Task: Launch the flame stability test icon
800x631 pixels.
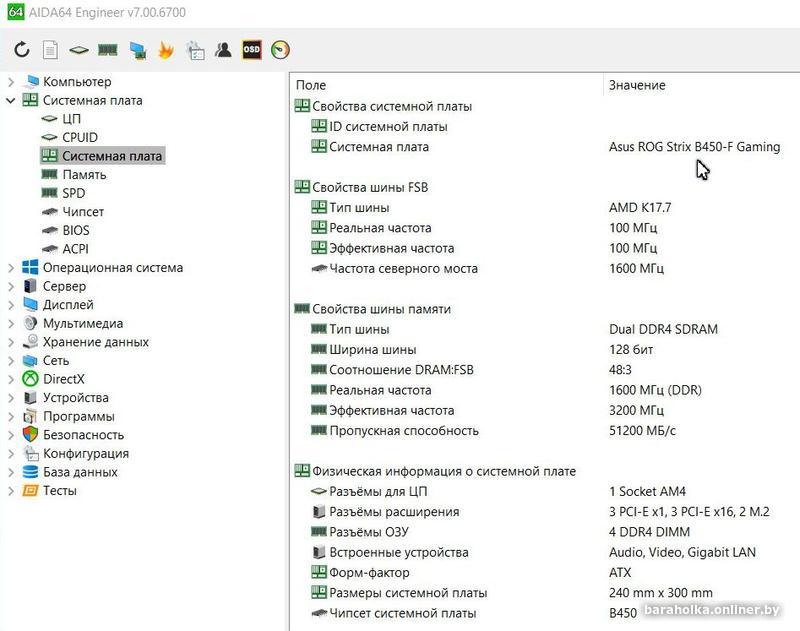Action: [x=166, y=50]
